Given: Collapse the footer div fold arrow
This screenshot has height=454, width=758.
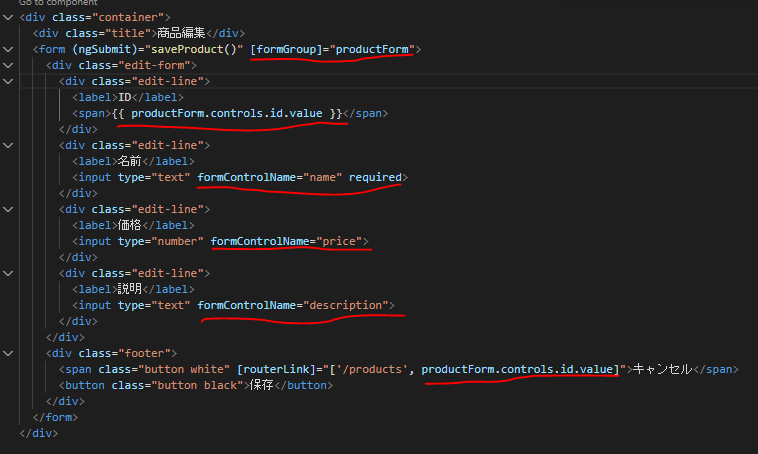Looking at the screenshot, I should click(8, 353).
